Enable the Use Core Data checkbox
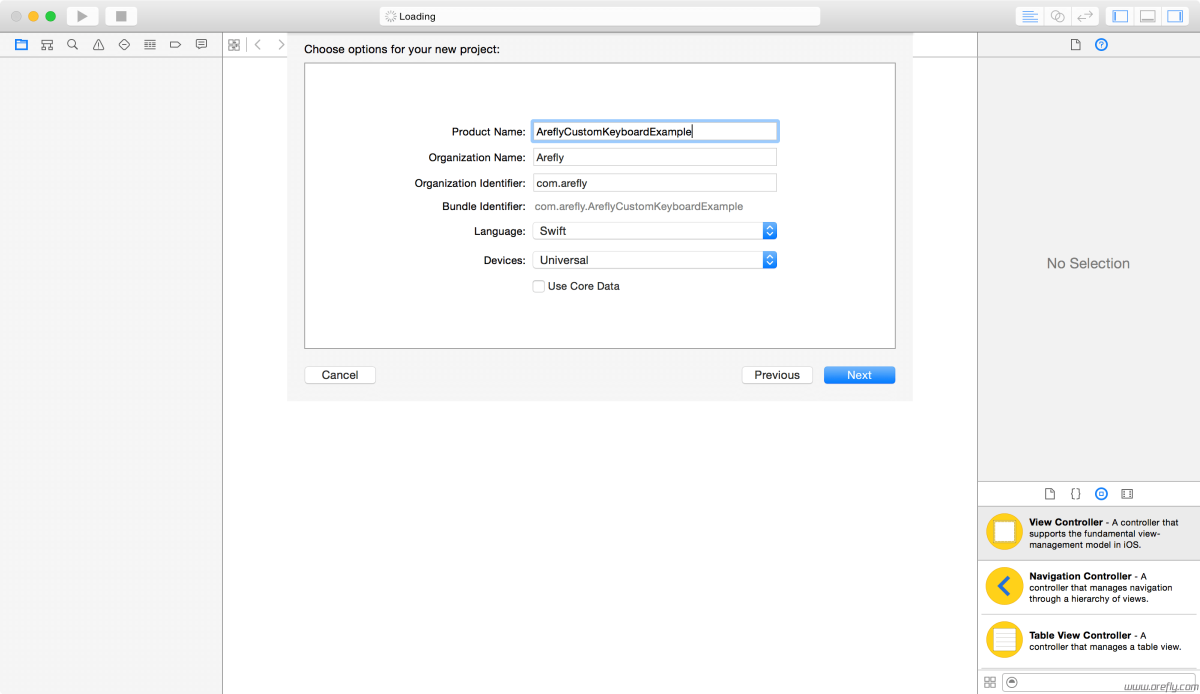 point(539,286)
